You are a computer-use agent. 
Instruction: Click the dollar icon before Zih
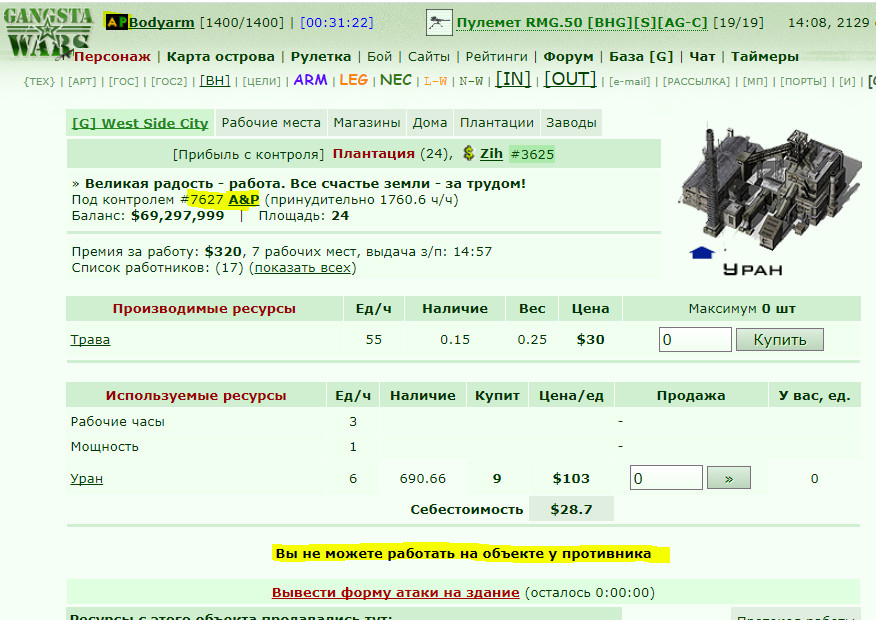click(x=469, y=153)
